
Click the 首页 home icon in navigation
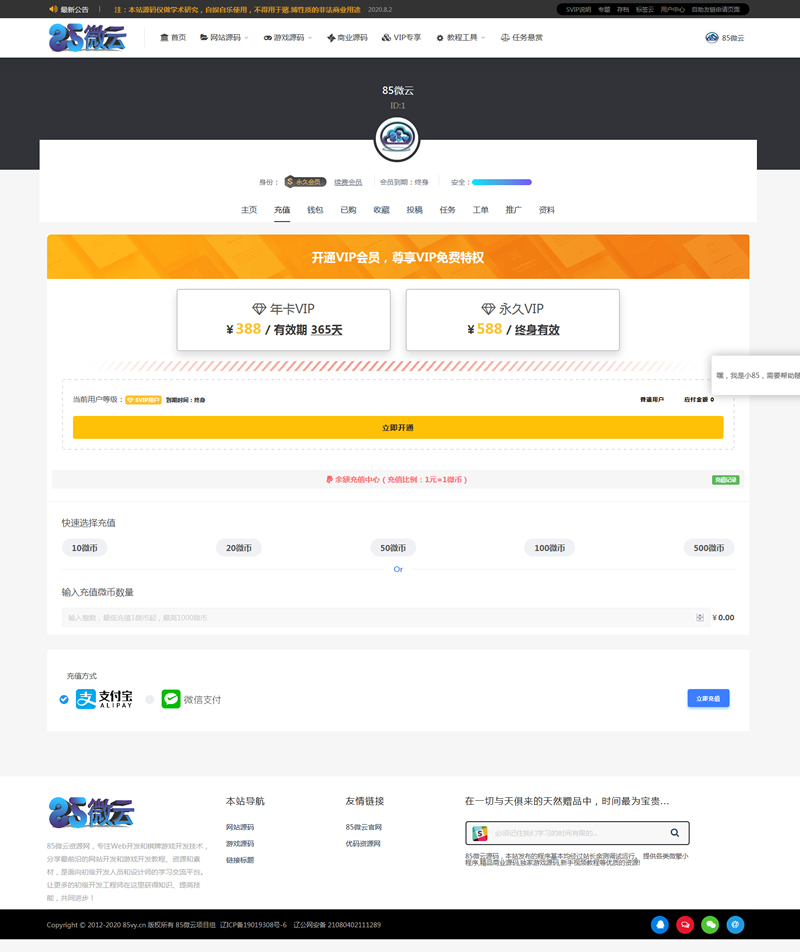[x=165, y=37]
